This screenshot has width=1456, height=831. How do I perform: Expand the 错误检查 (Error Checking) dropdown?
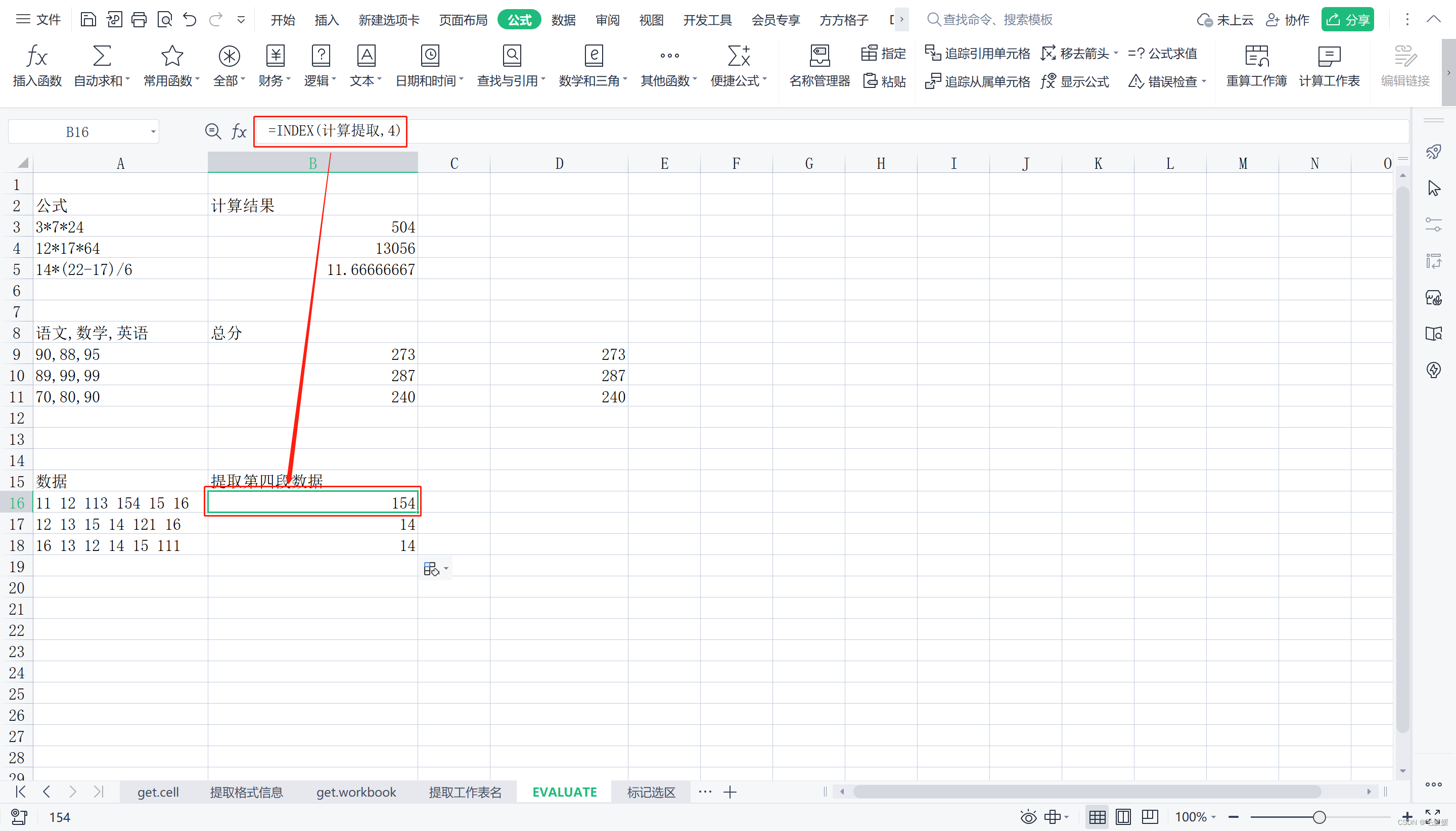pos(1204,81)
